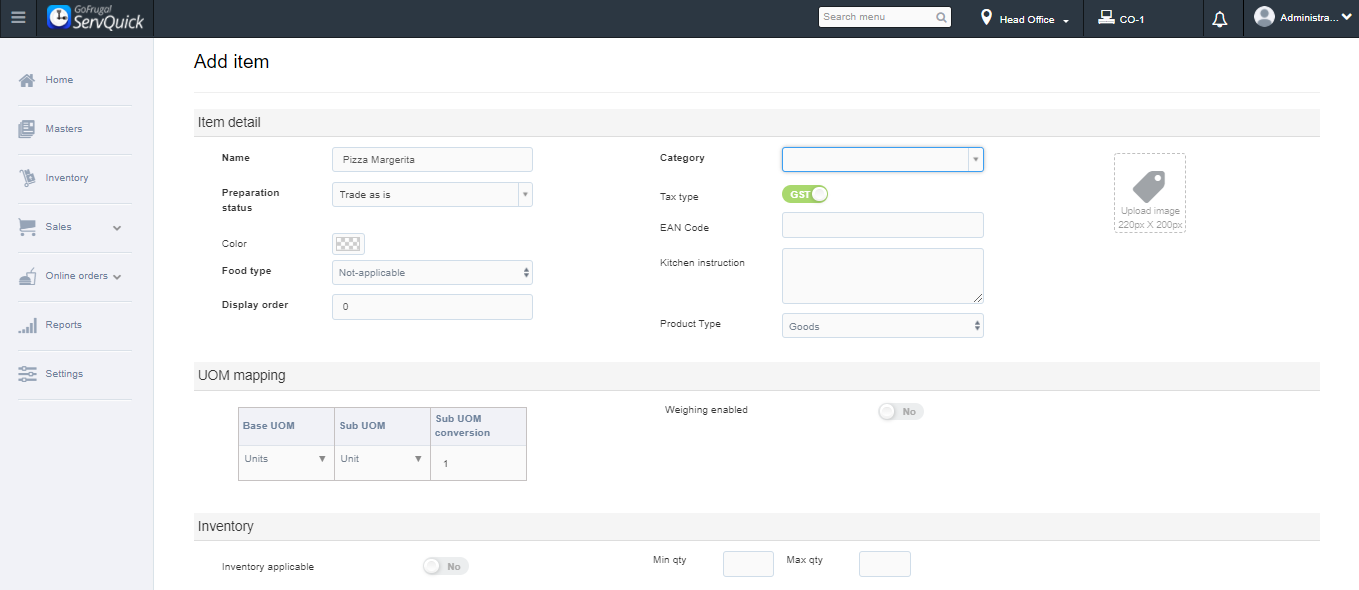This screenshot has height=590, width=1359.
Task: Open the Category dropdown
Action: point(882,159)
